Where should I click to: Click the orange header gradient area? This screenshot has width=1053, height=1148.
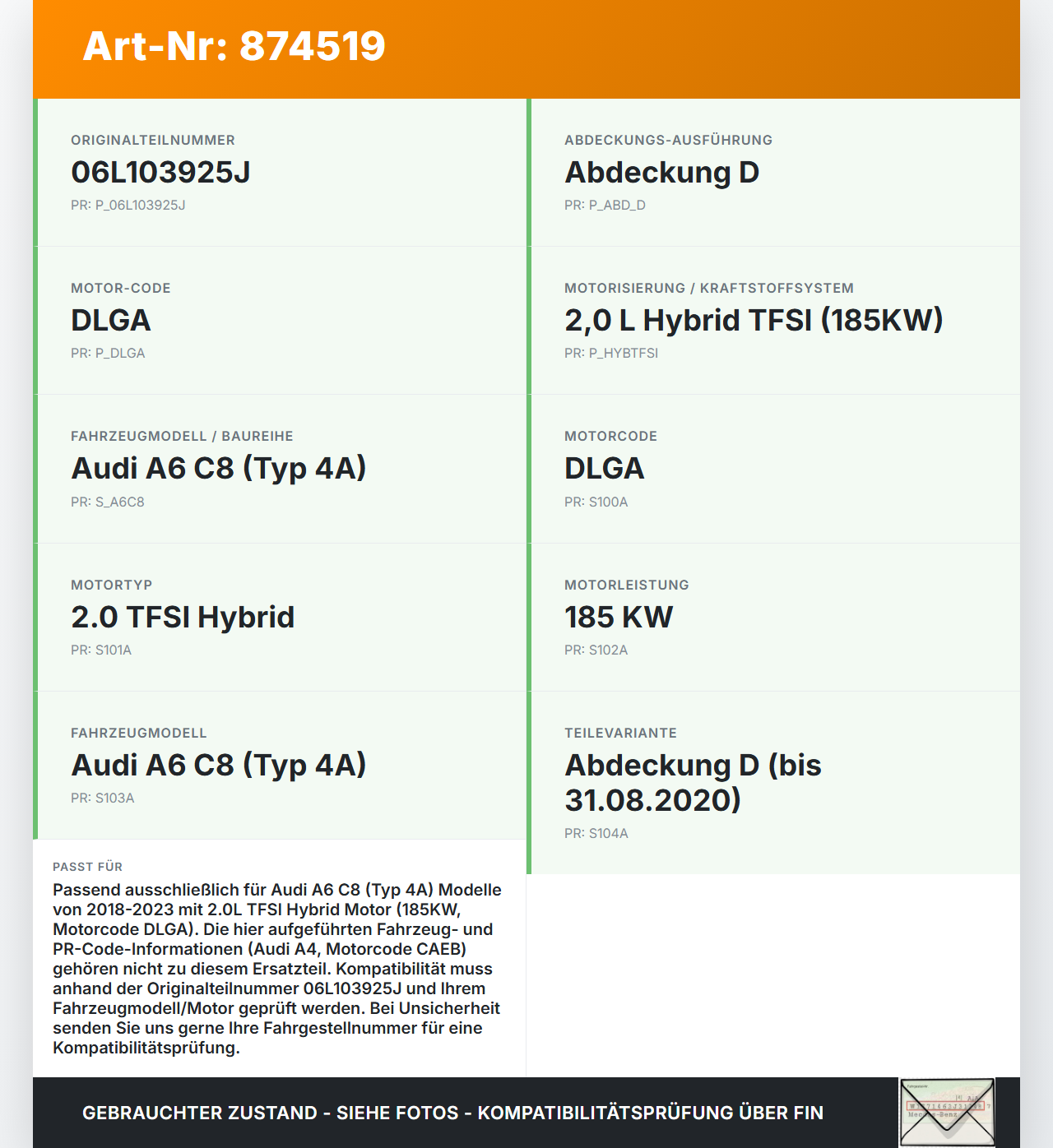(740, 47)
